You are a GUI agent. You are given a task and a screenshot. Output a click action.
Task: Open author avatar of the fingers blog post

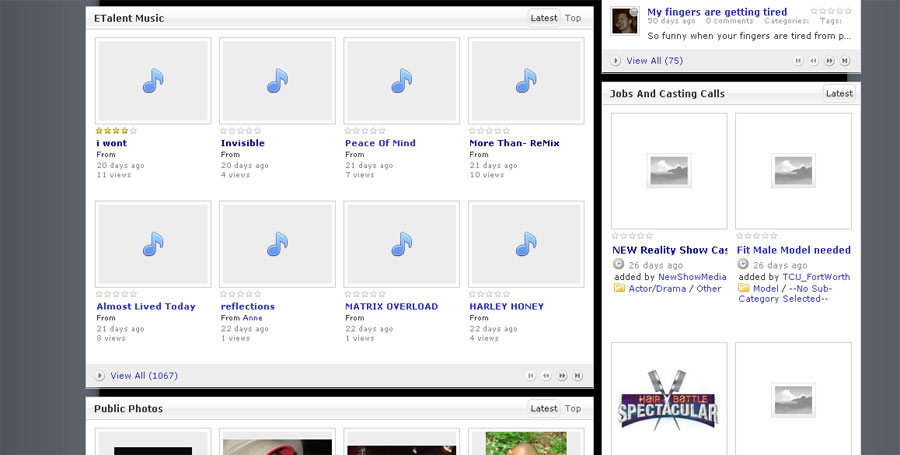[625, 21]
